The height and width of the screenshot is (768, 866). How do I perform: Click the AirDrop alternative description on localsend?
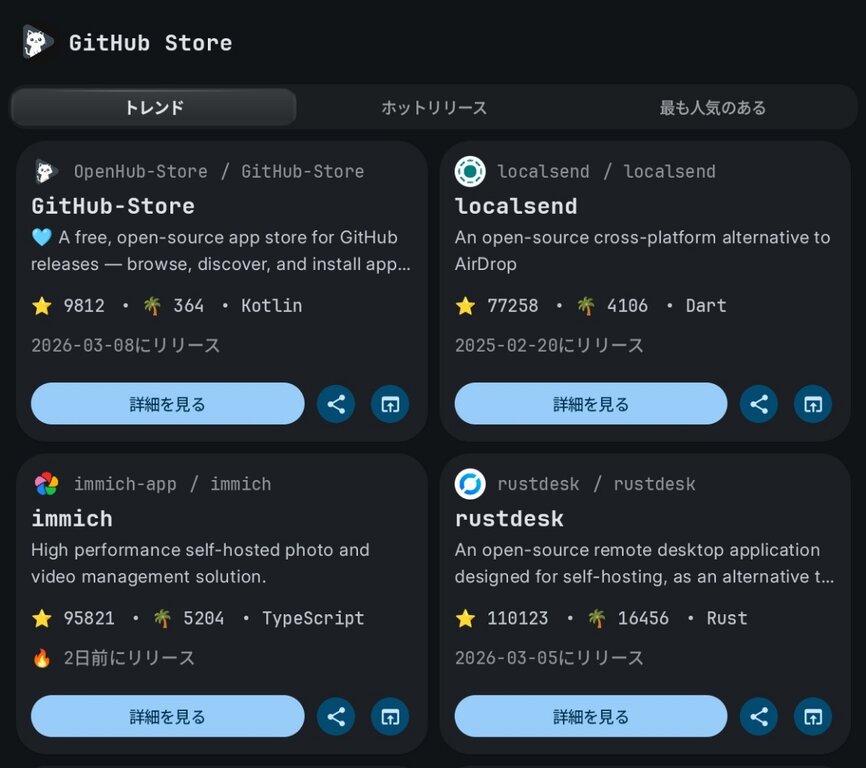click(642, 251)
